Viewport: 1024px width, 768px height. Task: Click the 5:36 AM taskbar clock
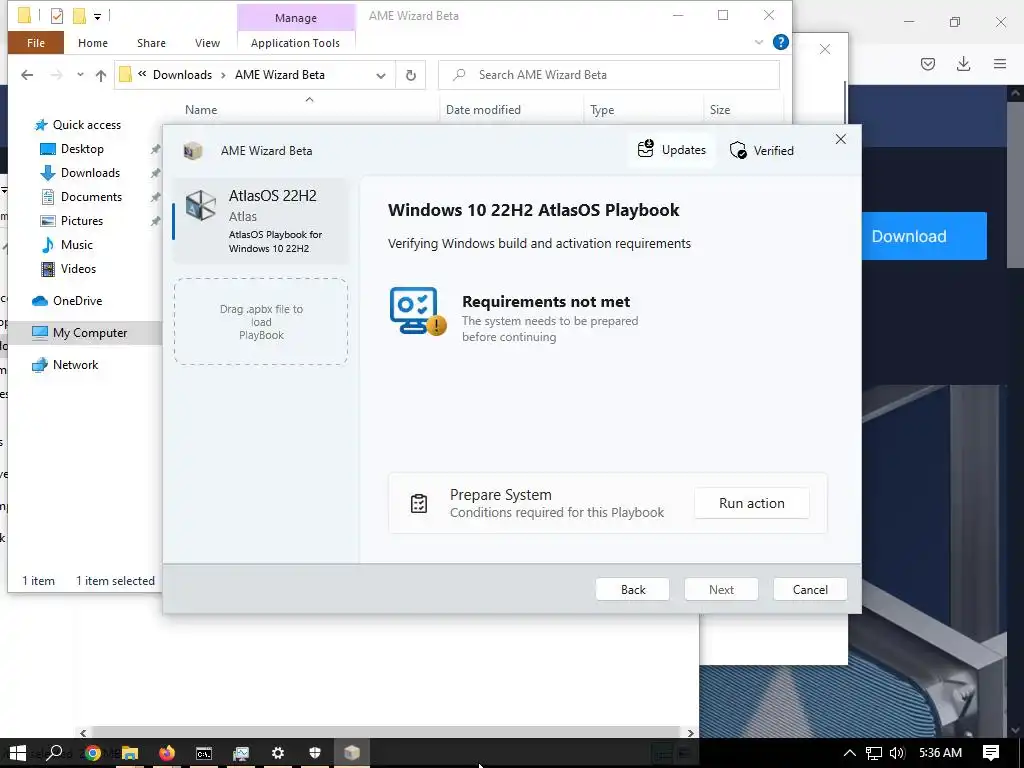pyautogui.click(x=940, y=753)
